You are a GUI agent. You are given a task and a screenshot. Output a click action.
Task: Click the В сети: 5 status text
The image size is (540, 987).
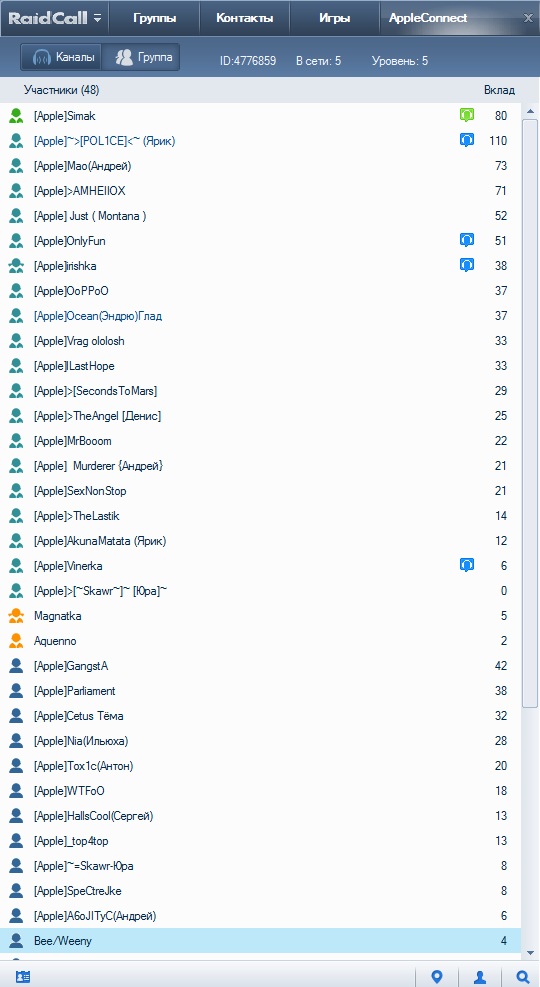click(x=318, y=61)
